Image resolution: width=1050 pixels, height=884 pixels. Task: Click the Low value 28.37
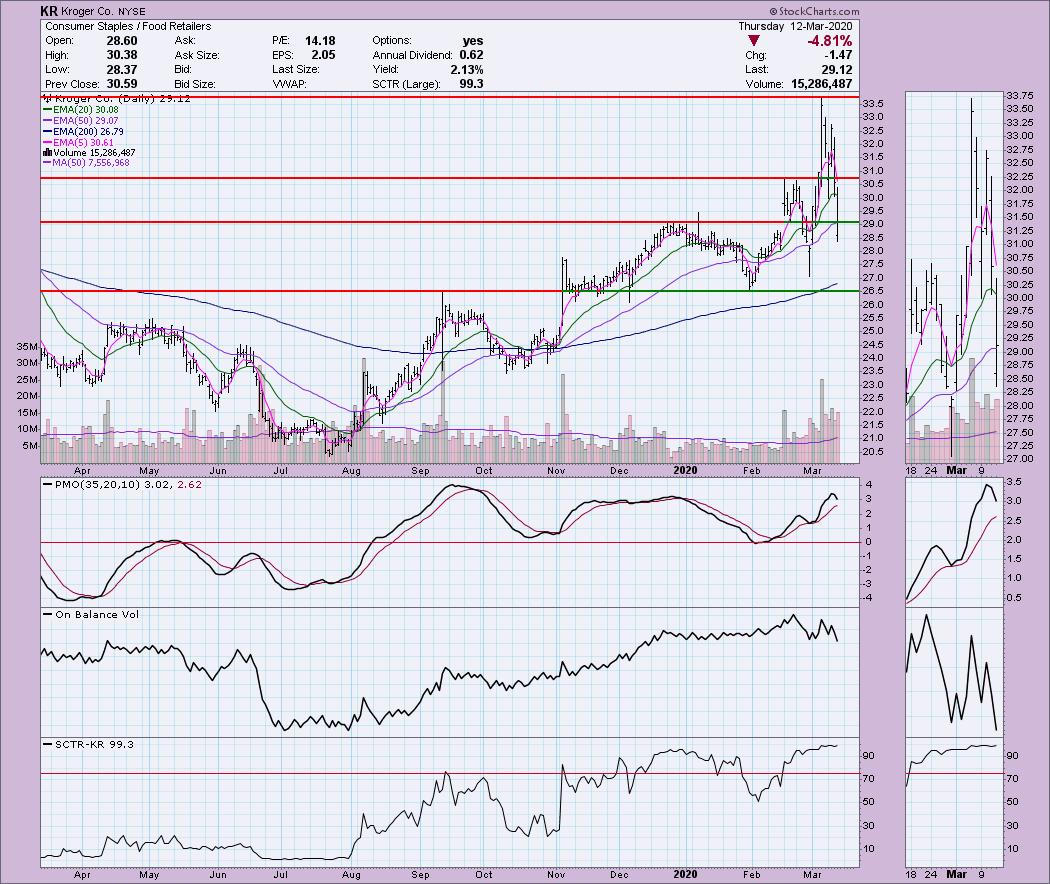coord(121,69)
